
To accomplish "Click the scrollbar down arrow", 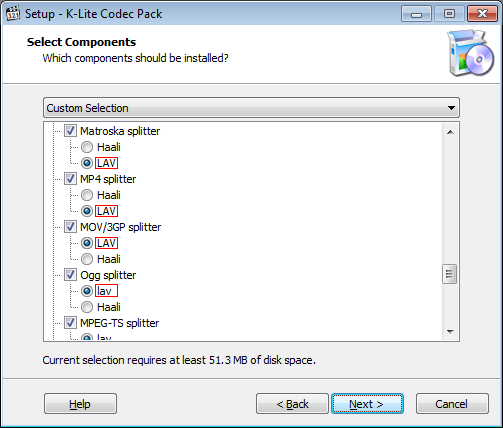I will tap(450, 331).
